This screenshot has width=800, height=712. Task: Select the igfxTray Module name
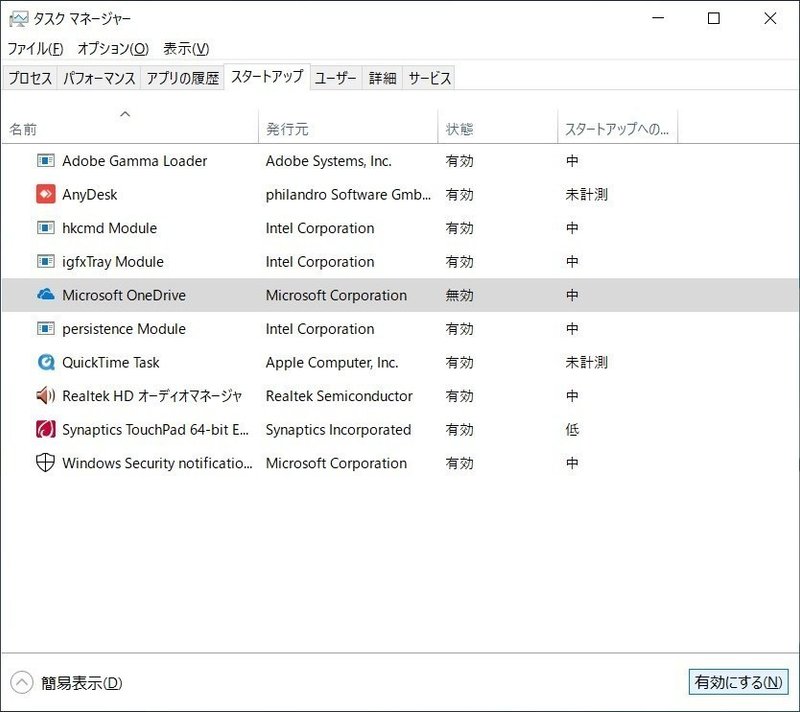pyautogui.click(x=113, y=262)
